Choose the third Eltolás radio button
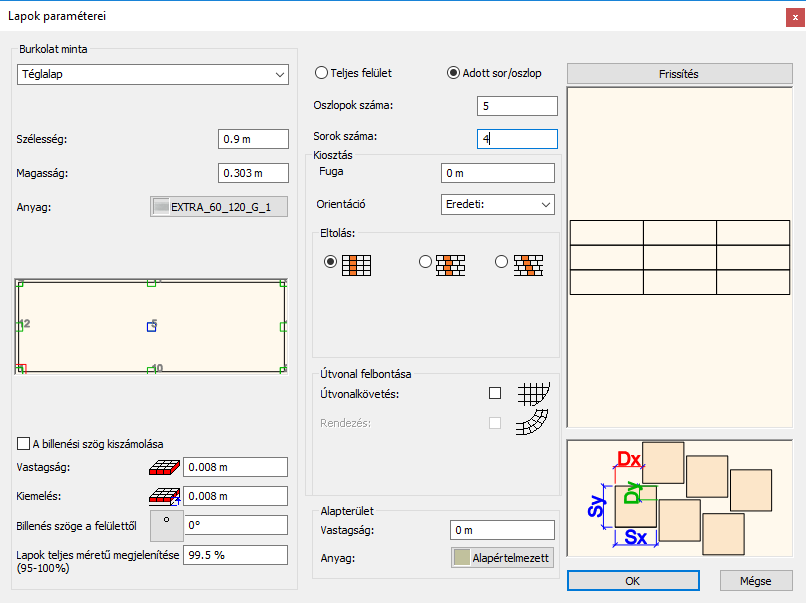 click(x=501, y=262)
